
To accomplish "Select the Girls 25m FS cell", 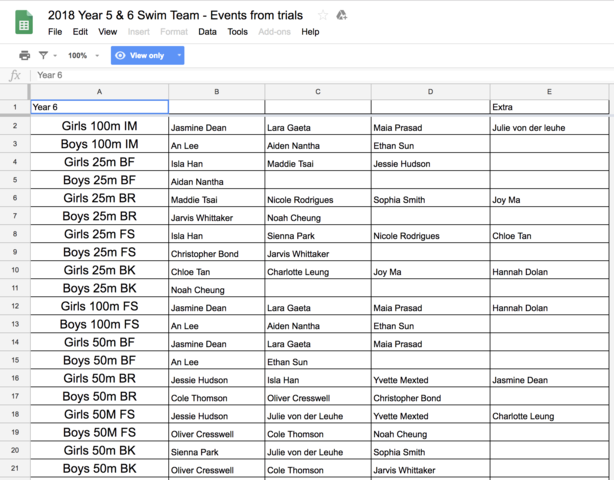I will [99, 234].
